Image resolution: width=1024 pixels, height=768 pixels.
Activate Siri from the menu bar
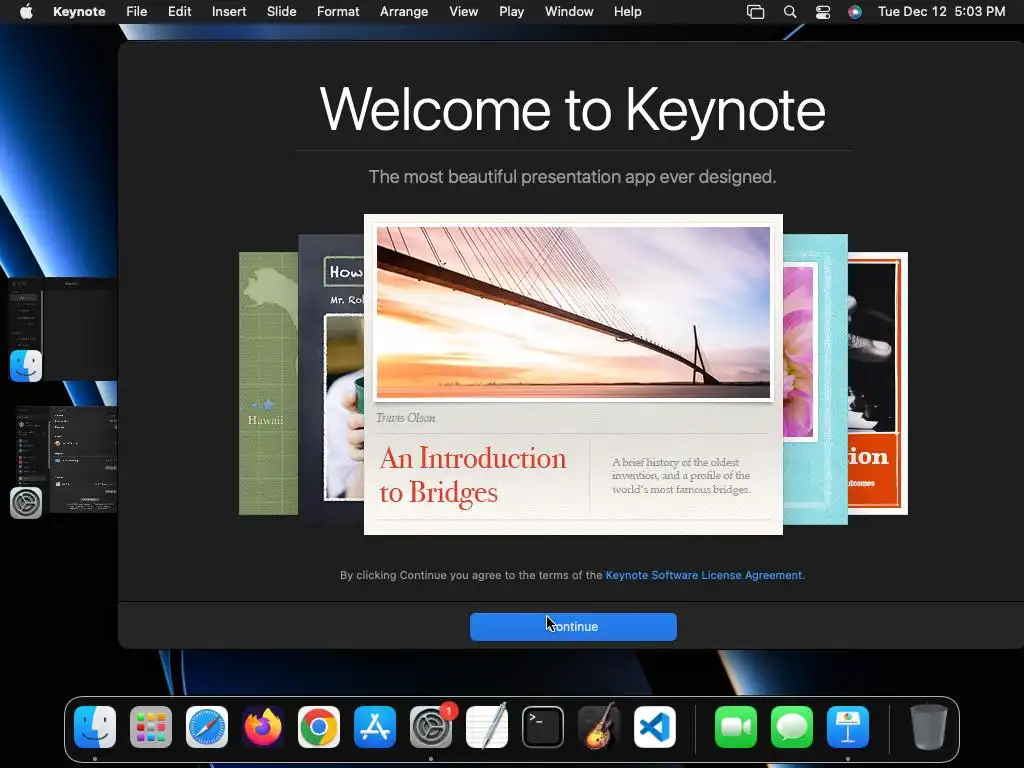(x=854, y=12)
